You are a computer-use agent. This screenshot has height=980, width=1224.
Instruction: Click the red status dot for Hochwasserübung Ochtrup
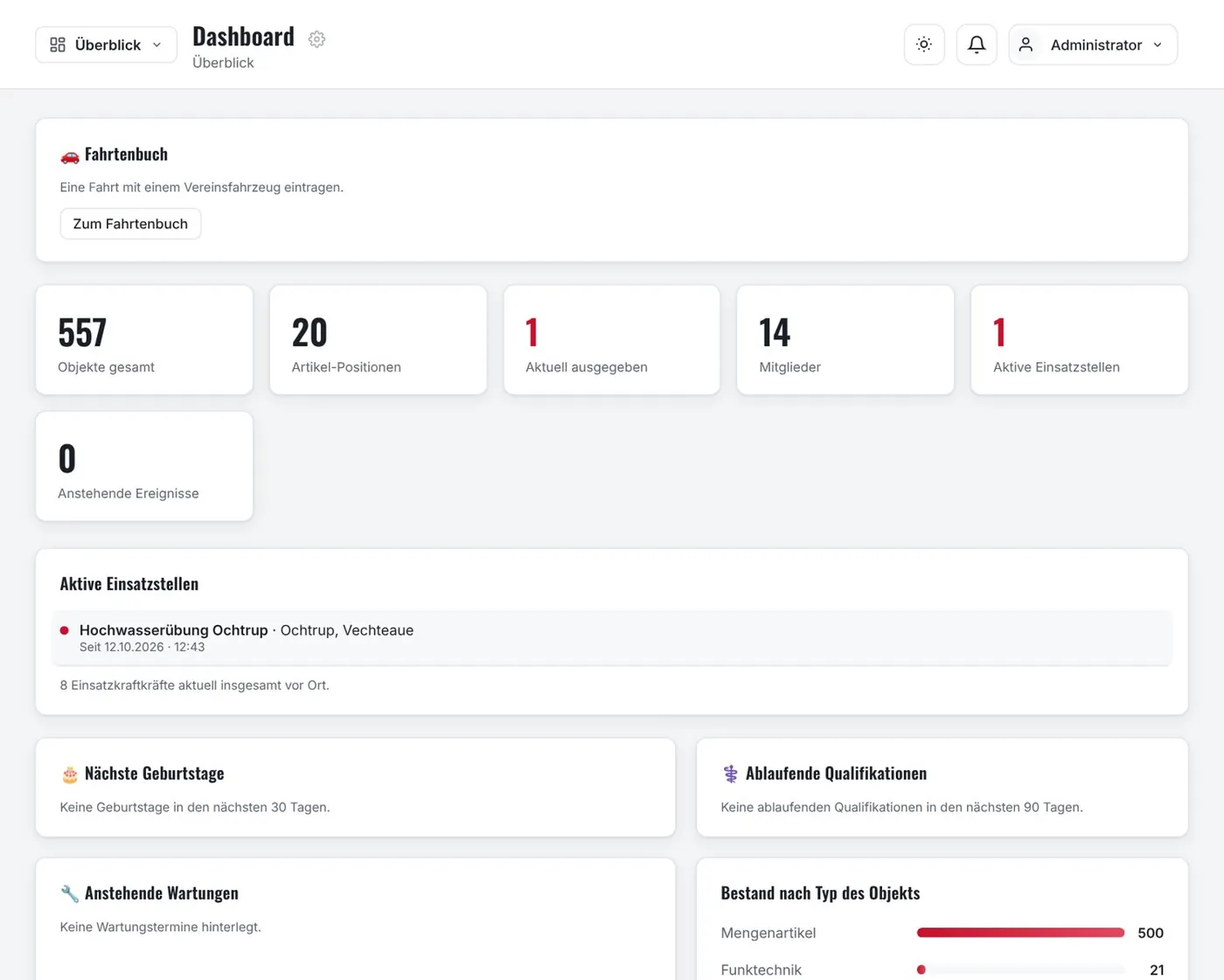65,630
